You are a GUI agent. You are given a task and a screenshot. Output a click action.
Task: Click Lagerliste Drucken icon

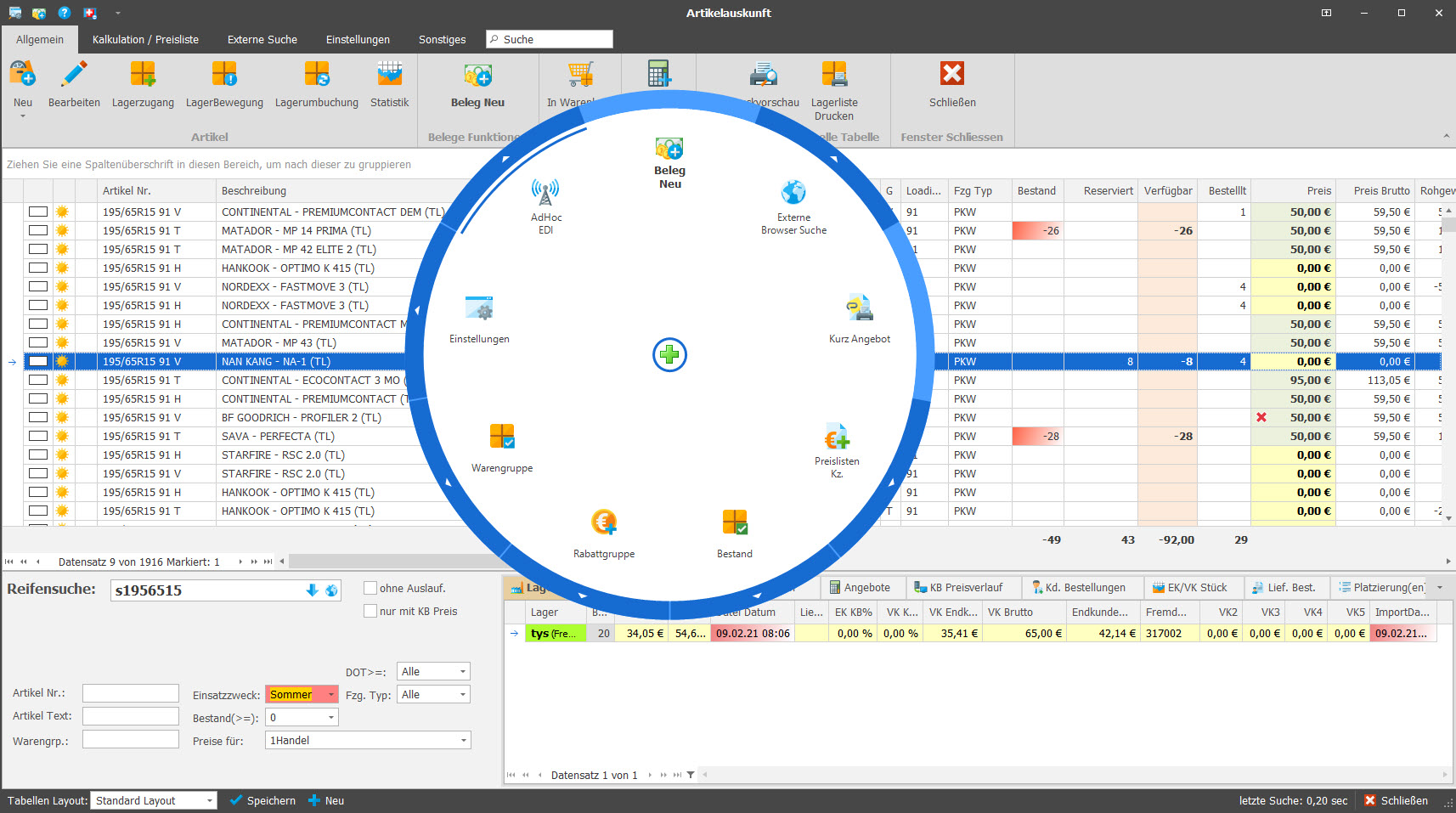coord(834,75)
